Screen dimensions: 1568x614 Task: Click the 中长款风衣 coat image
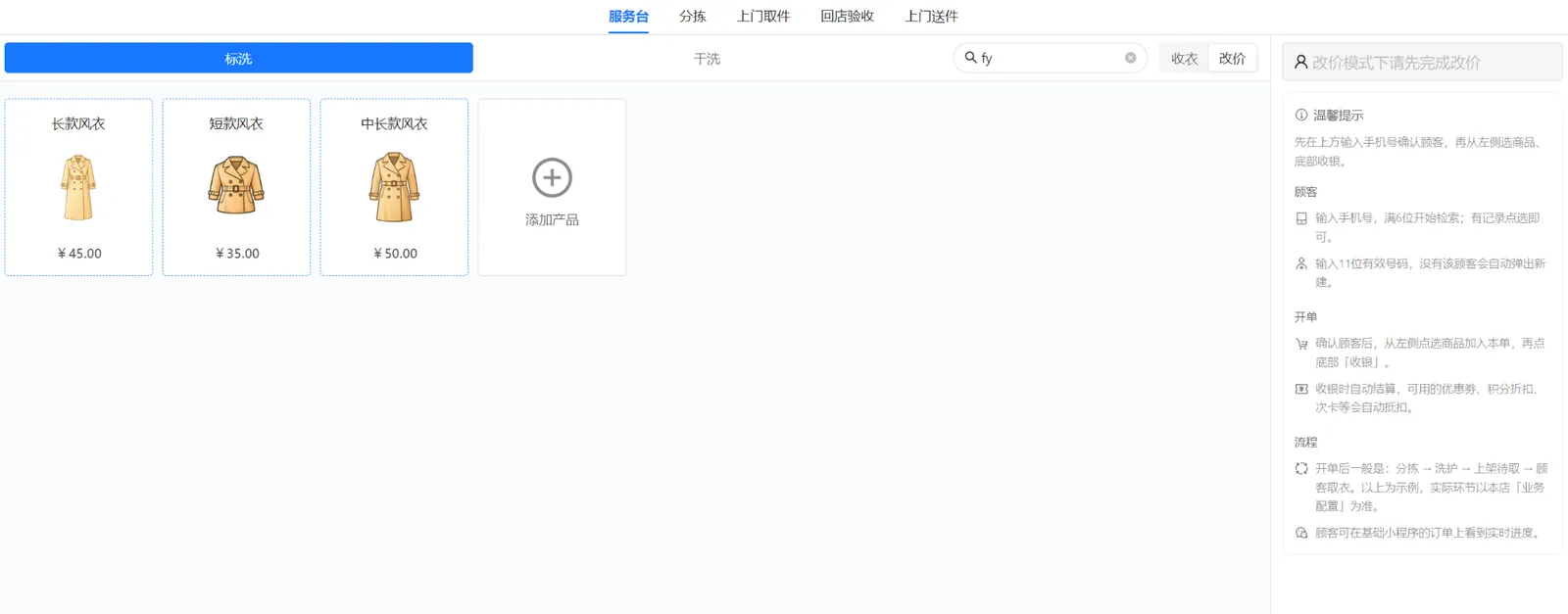tap(394, 187)
